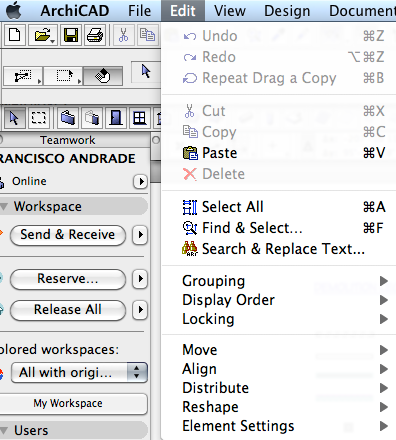396x440 pixels.
Task: Choose Paste from the Edit menu
Action: click(279, 153)
